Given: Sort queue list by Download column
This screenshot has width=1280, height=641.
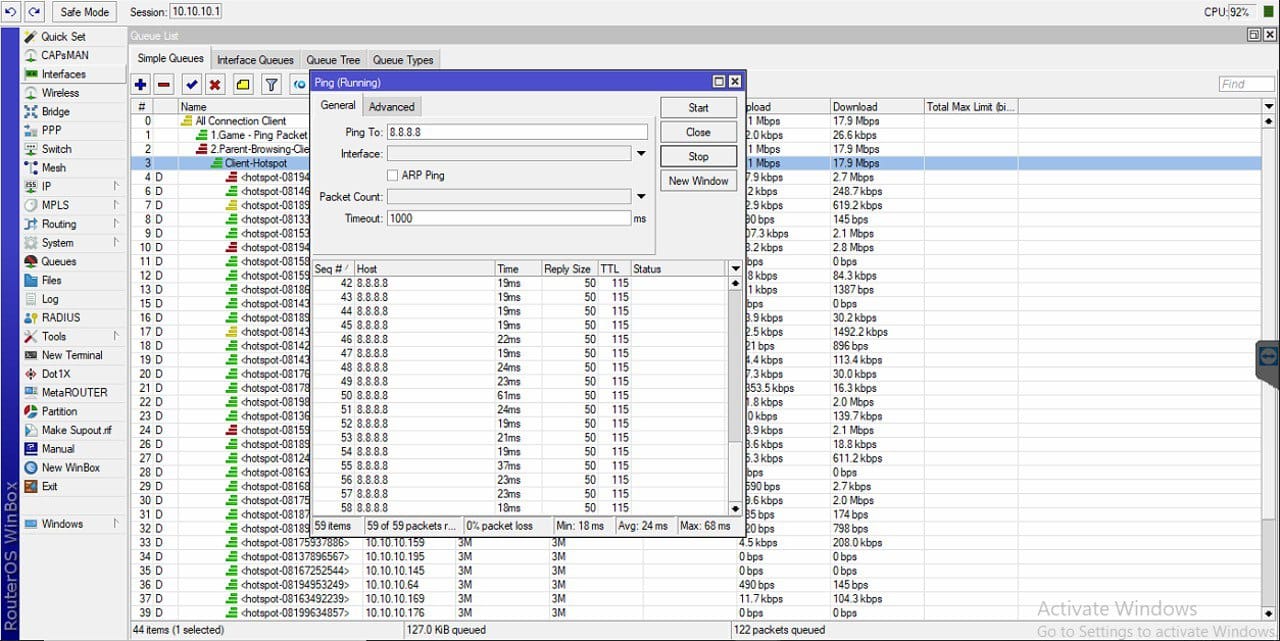Looking at the screenshot, I should click(876, 106).
